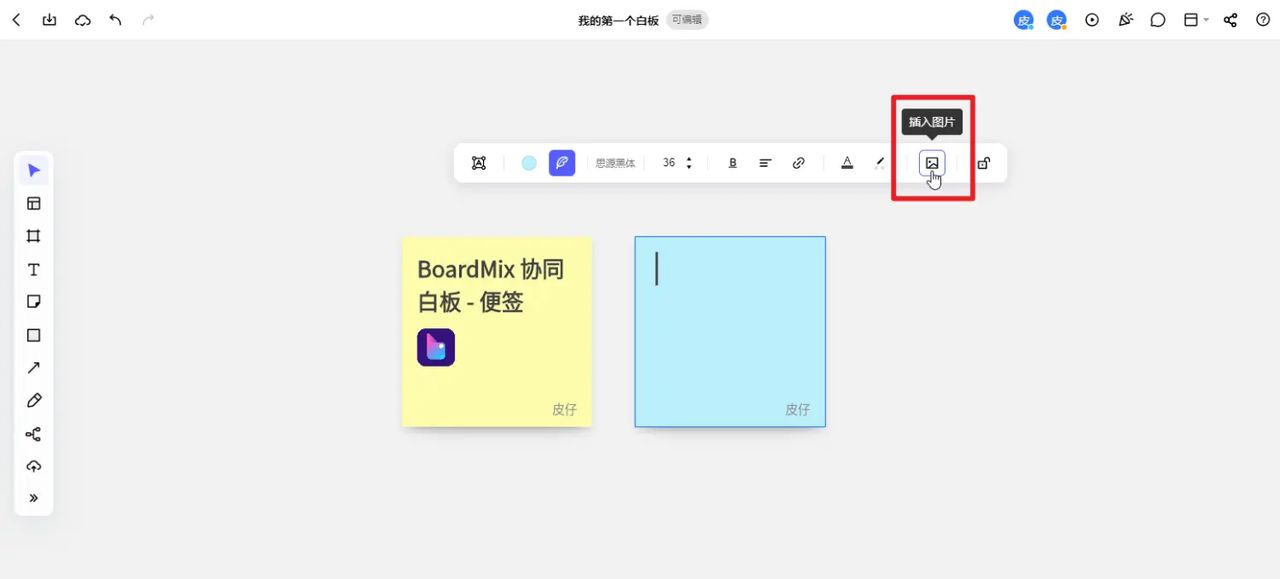1280x579 pixels.
Task: Click author name 皮仔 on yellow note
Action: point(564,409)
